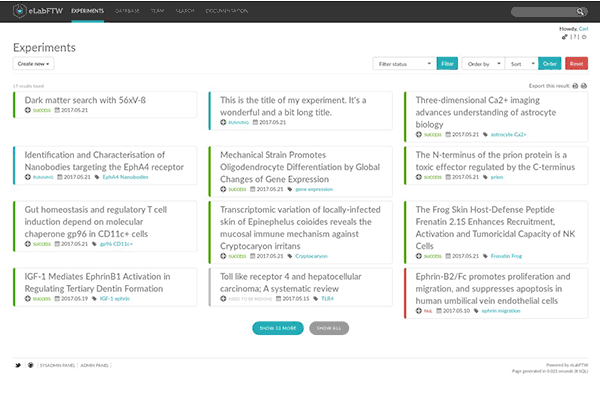Click the GitHub icon in the footer
The height and width of the screenshot is (400, 600).
pyautogui.click(x=28, y=366)
